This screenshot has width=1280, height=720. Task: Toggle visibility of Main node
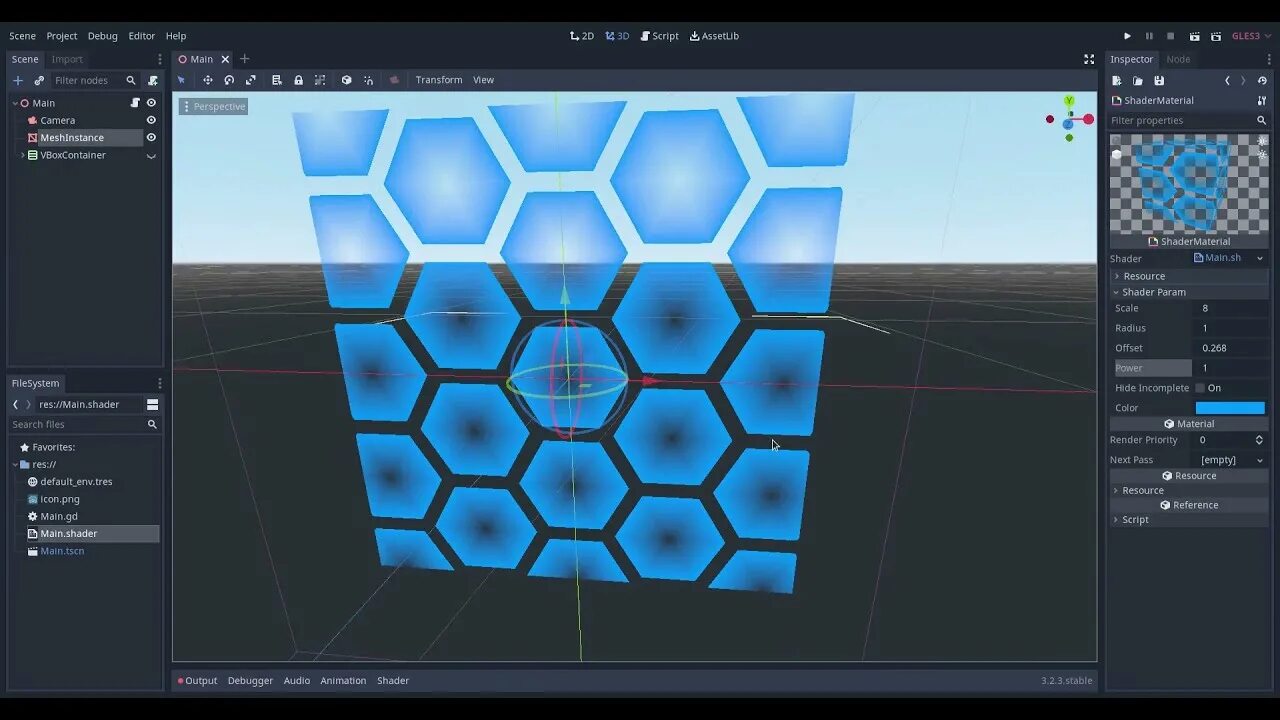point(152,103)
